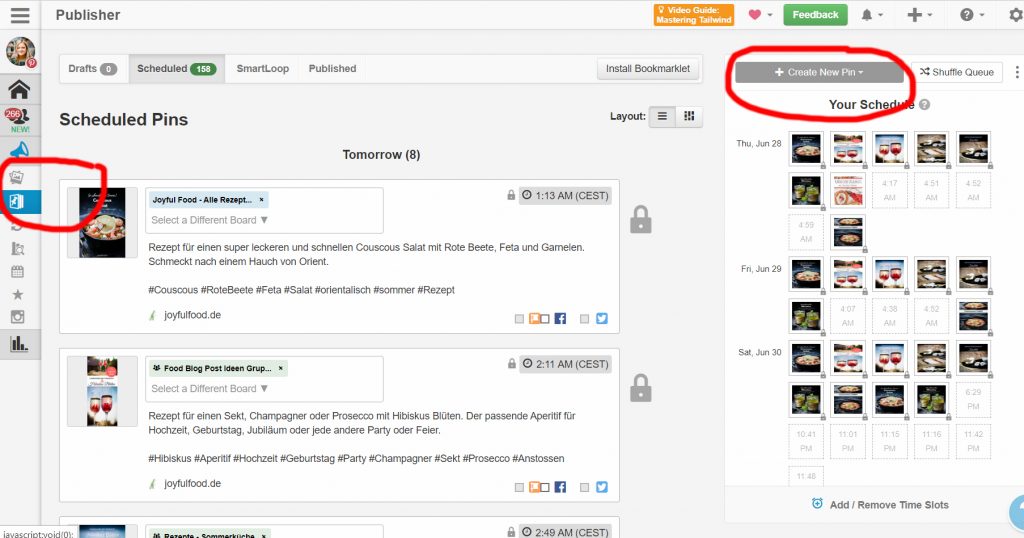Open the SmartLoop tab
Image resolution: width=1024 pixels, height=538 pixels.
[x=262, y=69]
